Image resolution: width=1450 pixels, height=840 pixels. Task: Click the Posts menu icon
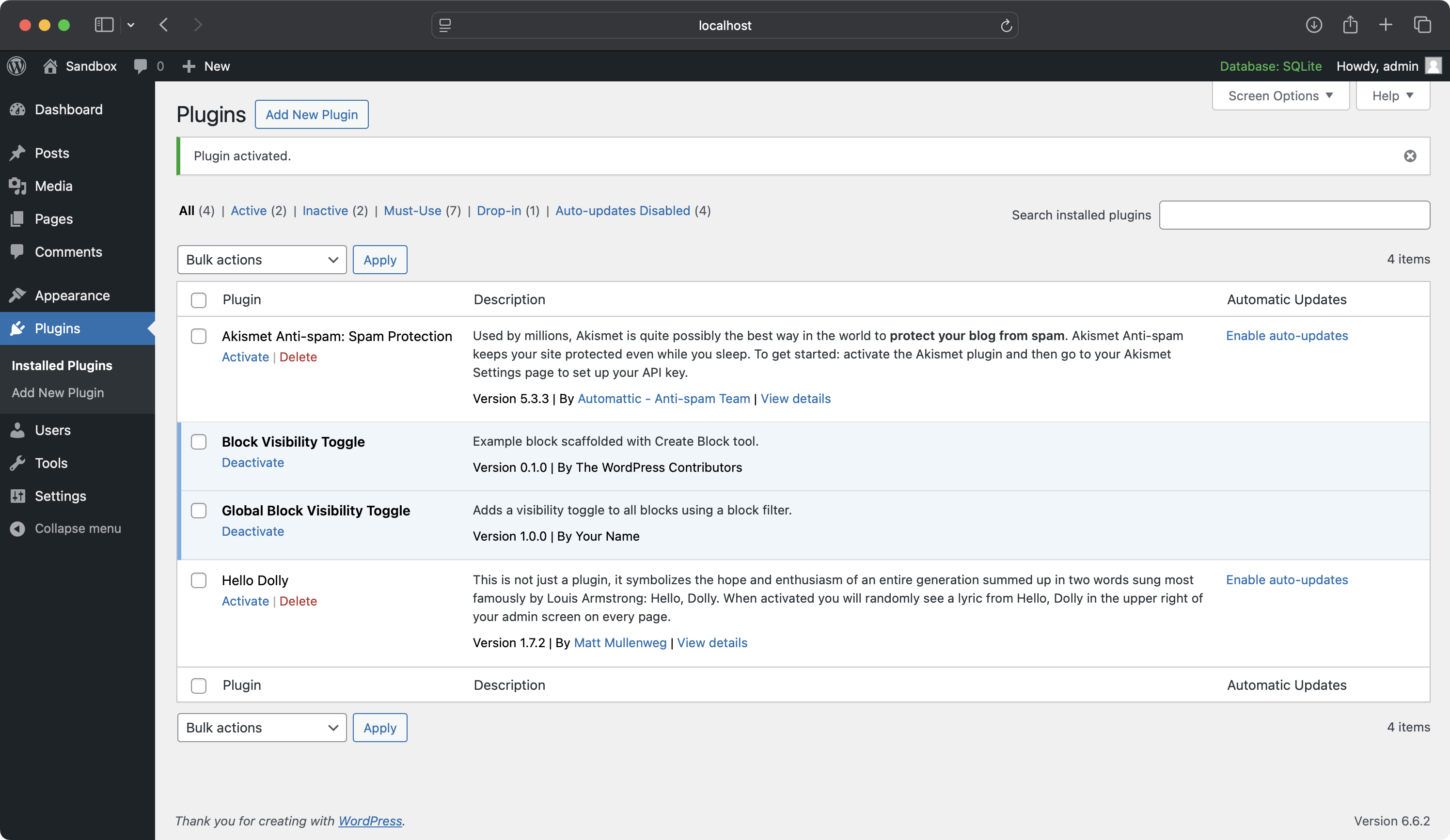coord(20,152)
